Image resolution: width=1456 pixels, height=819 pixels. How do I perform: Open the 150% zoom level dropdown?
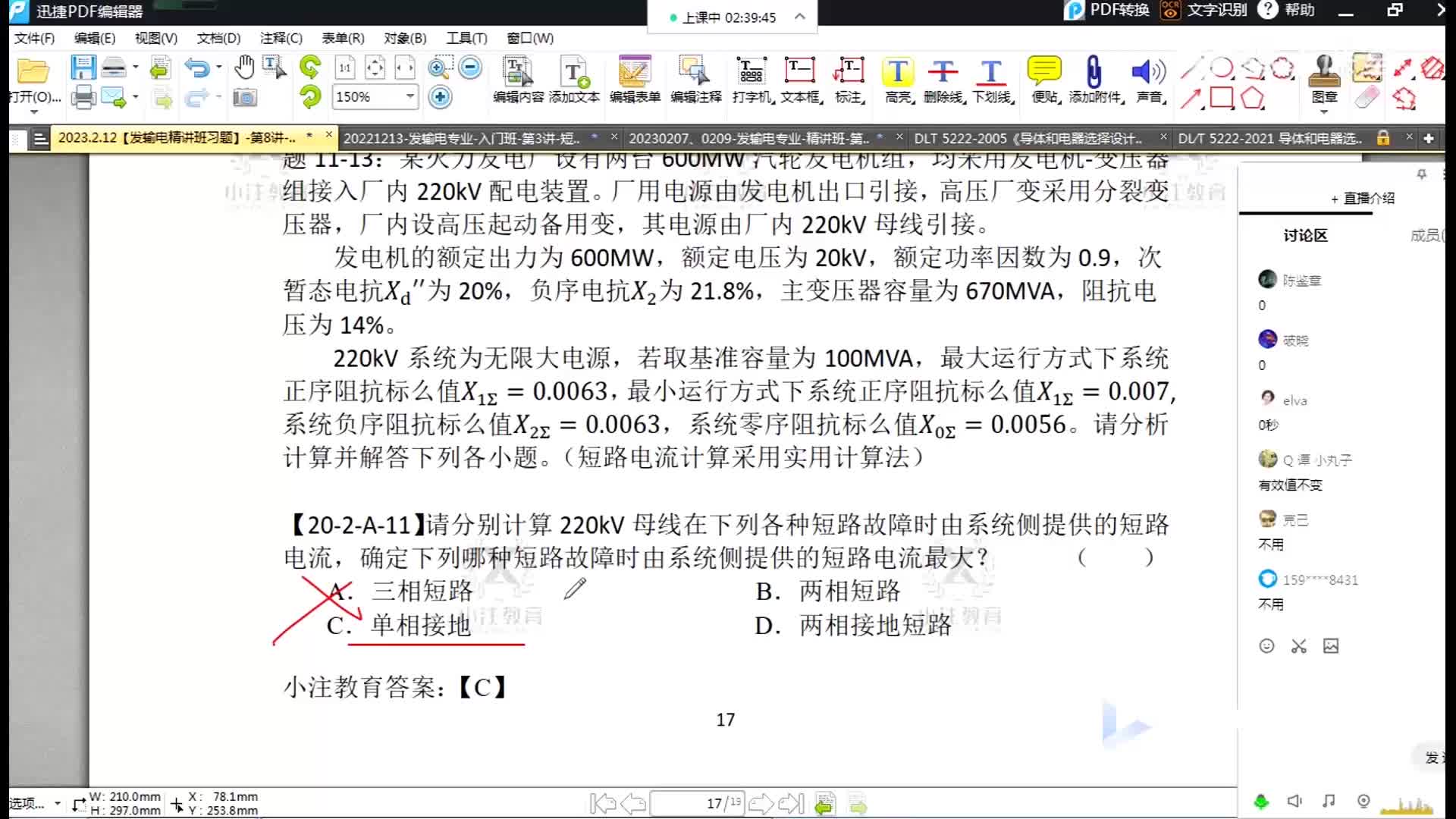[x=409, y=96]
